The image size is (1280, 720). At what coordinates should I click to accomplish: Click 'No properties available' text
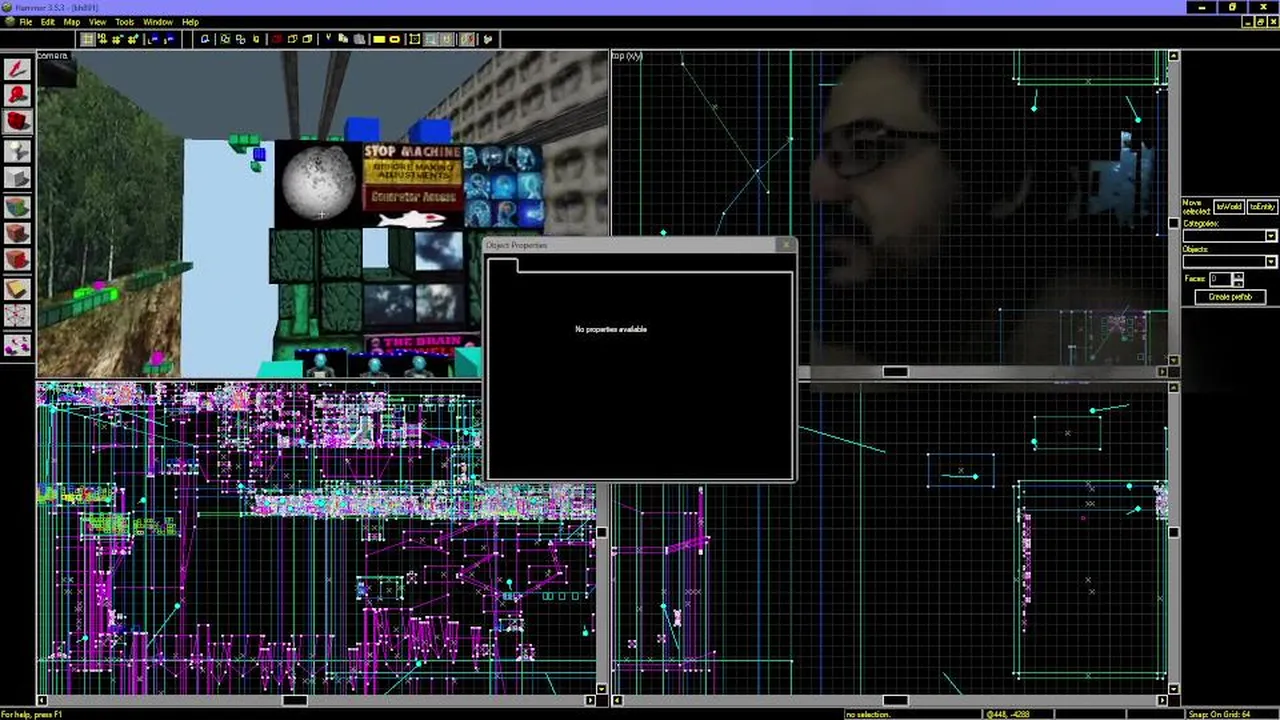[x=611, y=329]
